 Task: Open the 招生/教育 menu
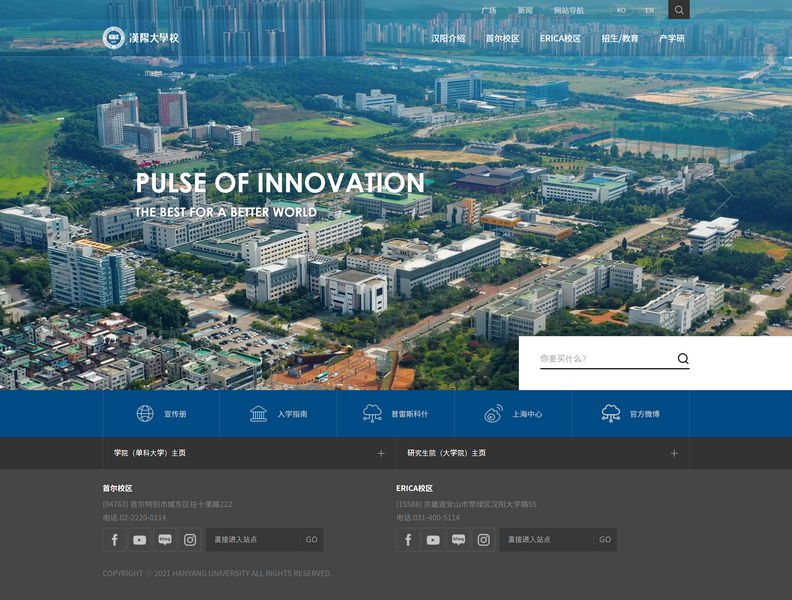(x=619, y=39)
